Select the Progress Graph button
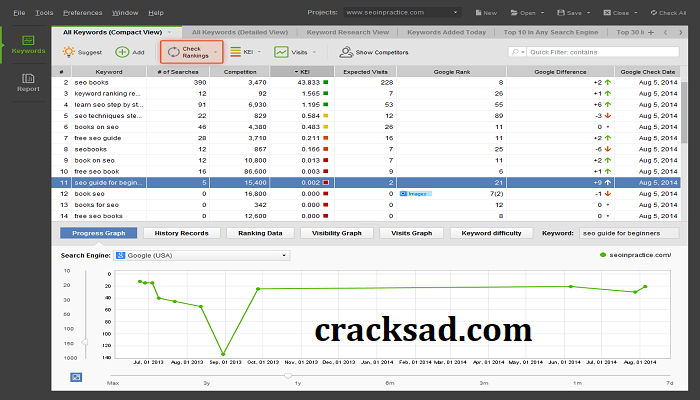The width and height of the screenshot is (700, 400). (99, 233)
